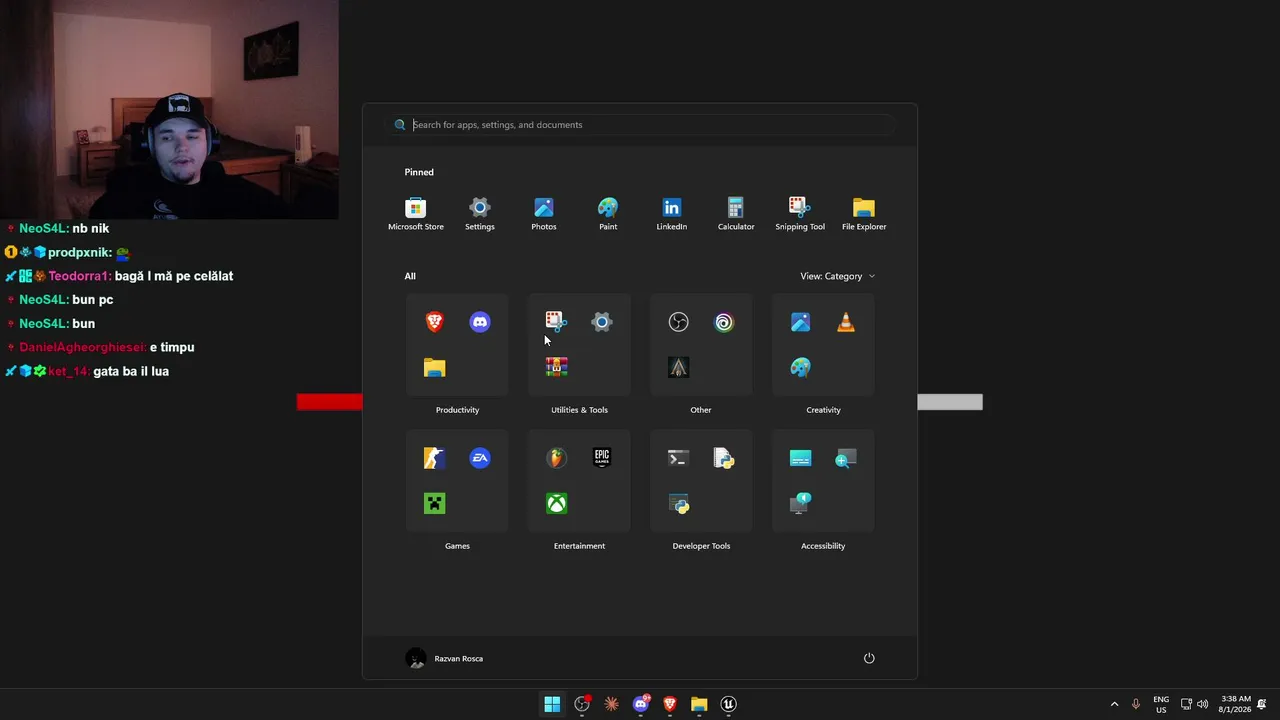The image size is (1280, 720).
Task: Launch Counter-Strike in the Games group
Action: click(435, 458)
